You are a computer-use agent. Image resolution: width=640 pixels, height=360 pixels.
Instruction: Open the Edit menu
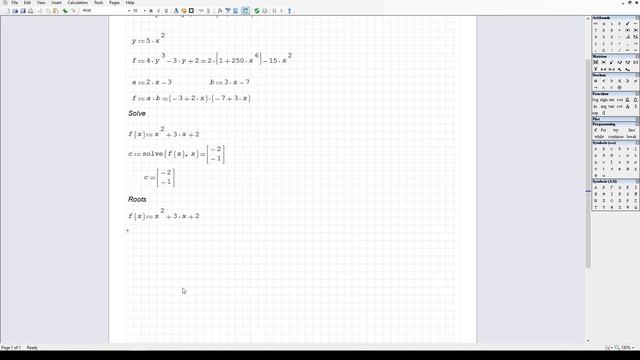click(27, 3)
